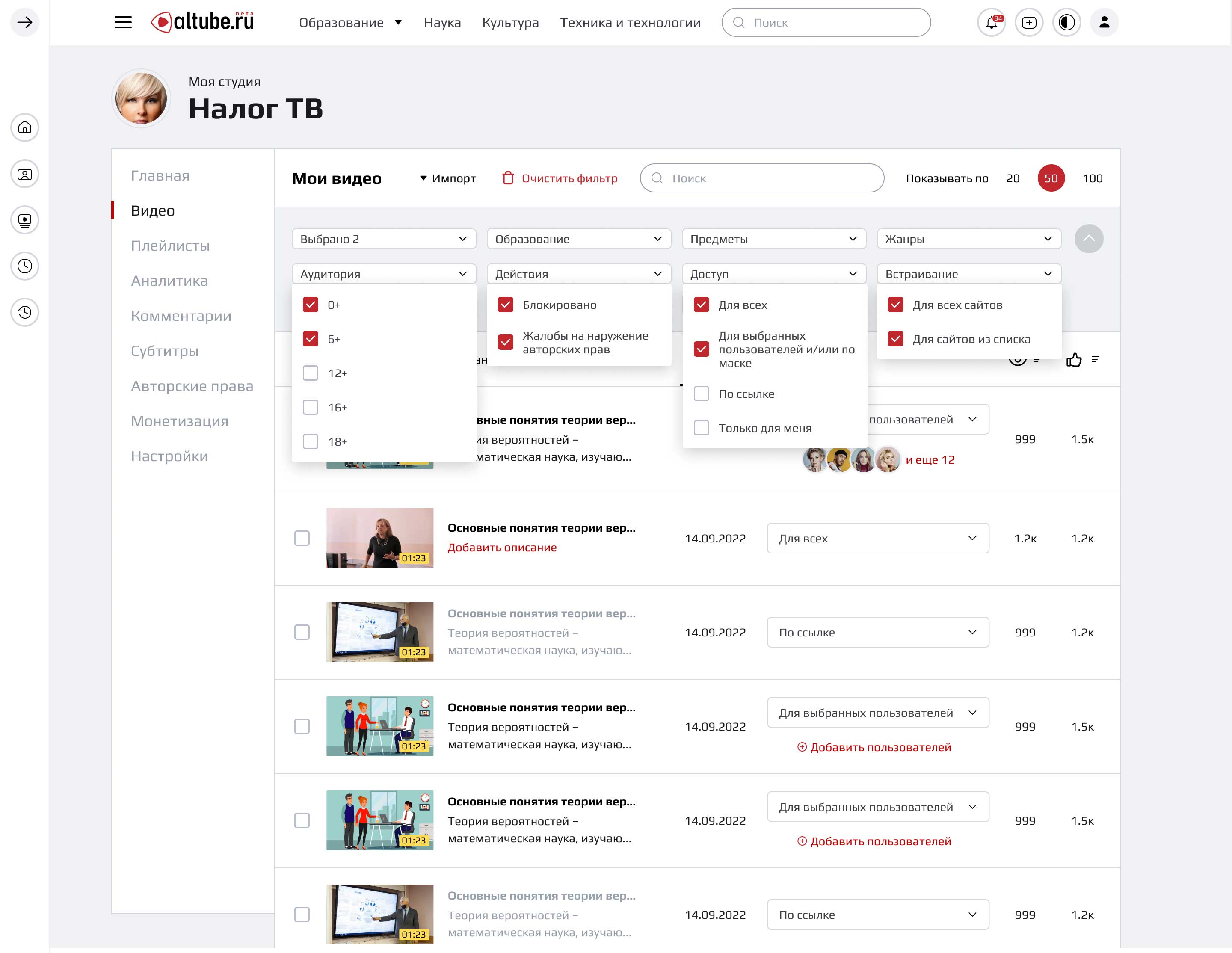1232x953 pixels.
Task: Switch to the Плейлисты sidebar section
Action: tap(170, 246)
